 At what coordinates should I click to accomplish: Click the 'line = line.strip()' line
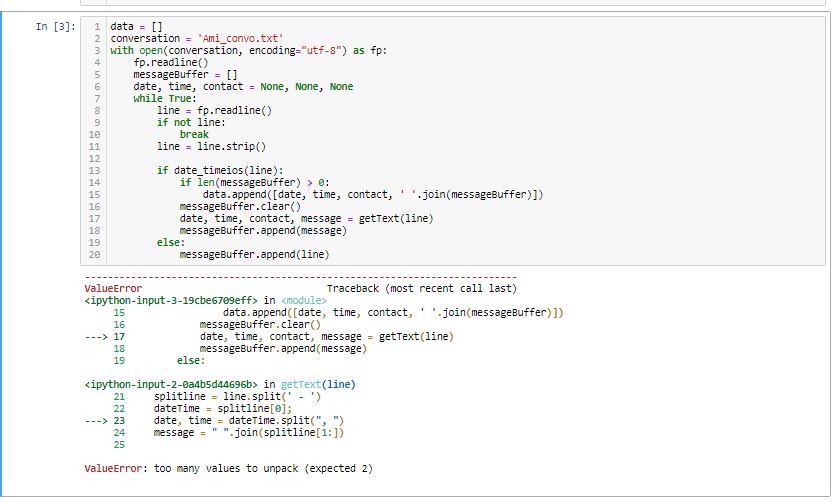point(211,146)
